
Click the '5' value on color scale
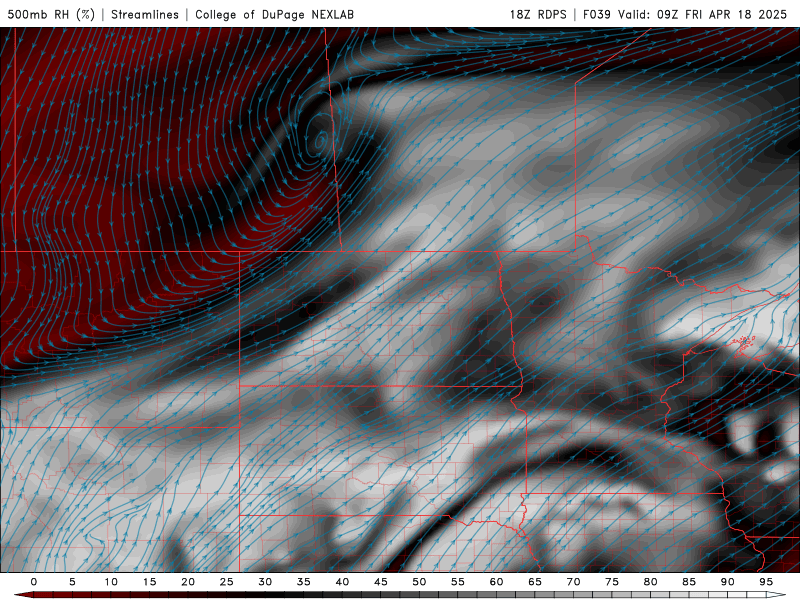coord(72,582)
